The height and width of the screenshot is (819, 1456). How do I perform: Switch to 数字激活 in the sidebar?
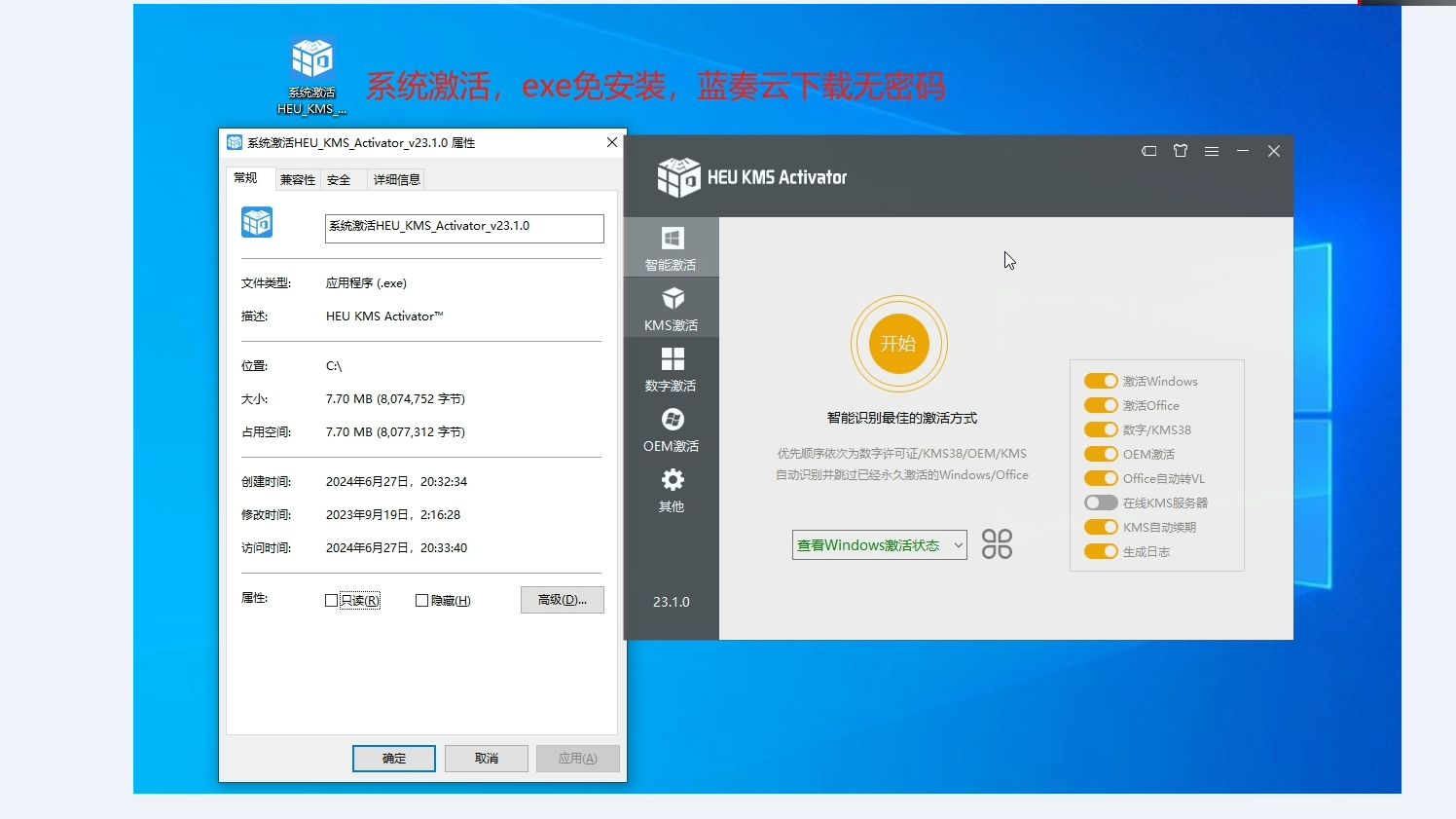click(672, 368)
